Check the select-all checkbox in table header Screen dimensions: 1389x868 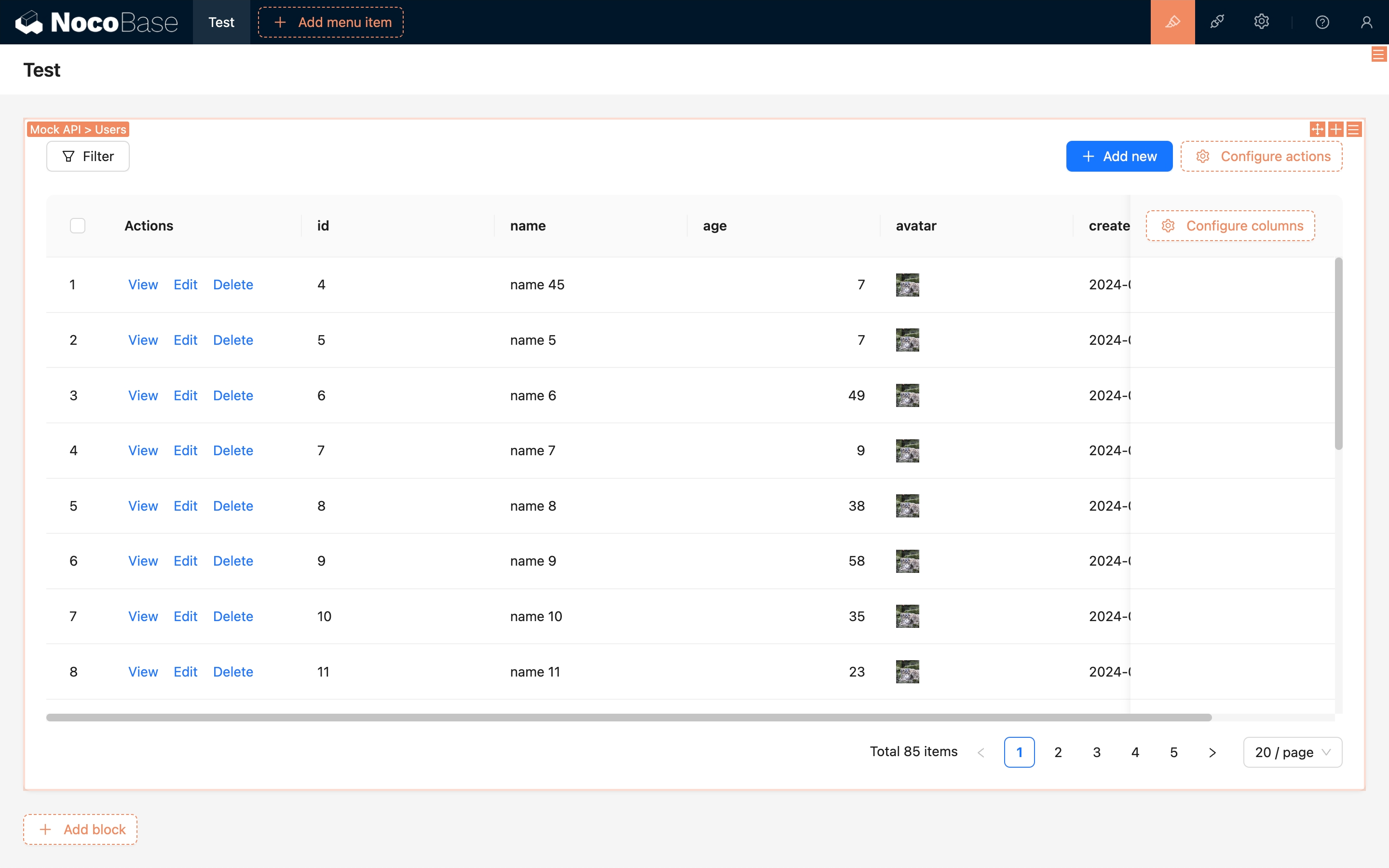click(x=78, y=226)
